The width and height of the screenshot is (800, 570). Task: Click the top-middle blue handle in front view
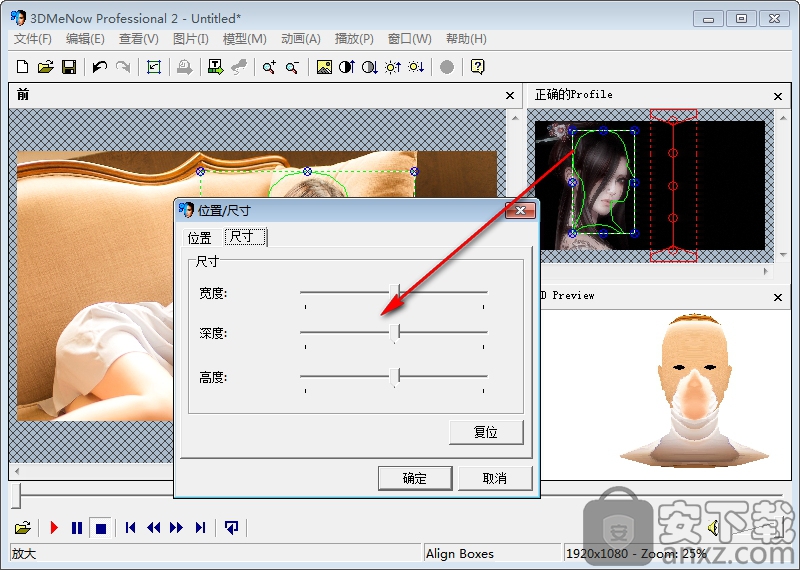coord(307,171)
